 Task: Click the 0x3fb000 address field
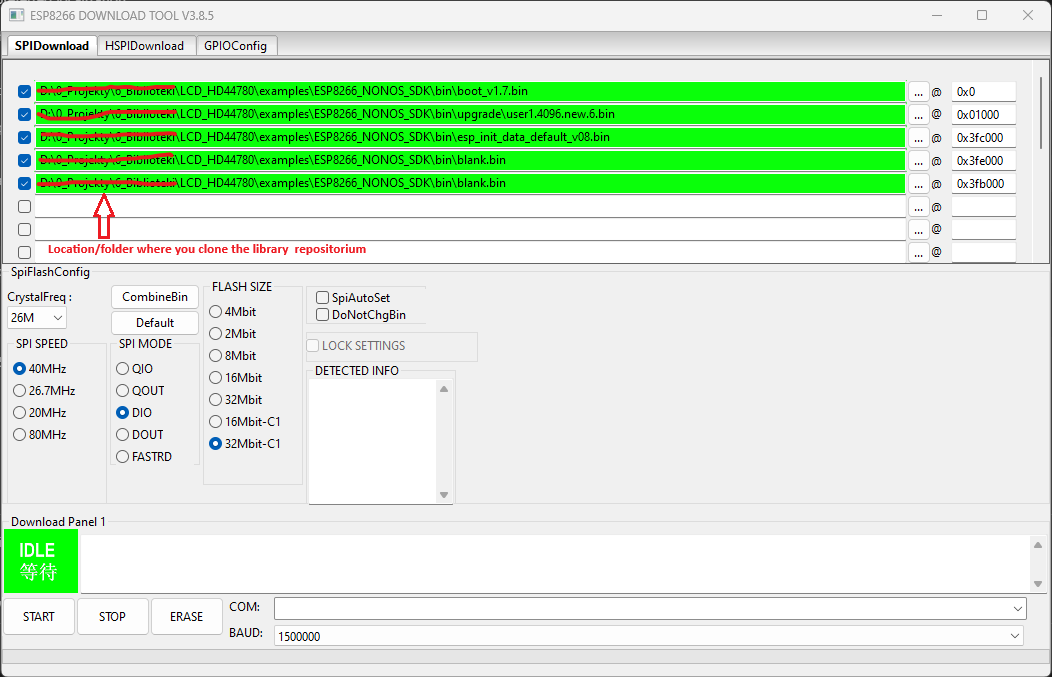pos(984,184)
